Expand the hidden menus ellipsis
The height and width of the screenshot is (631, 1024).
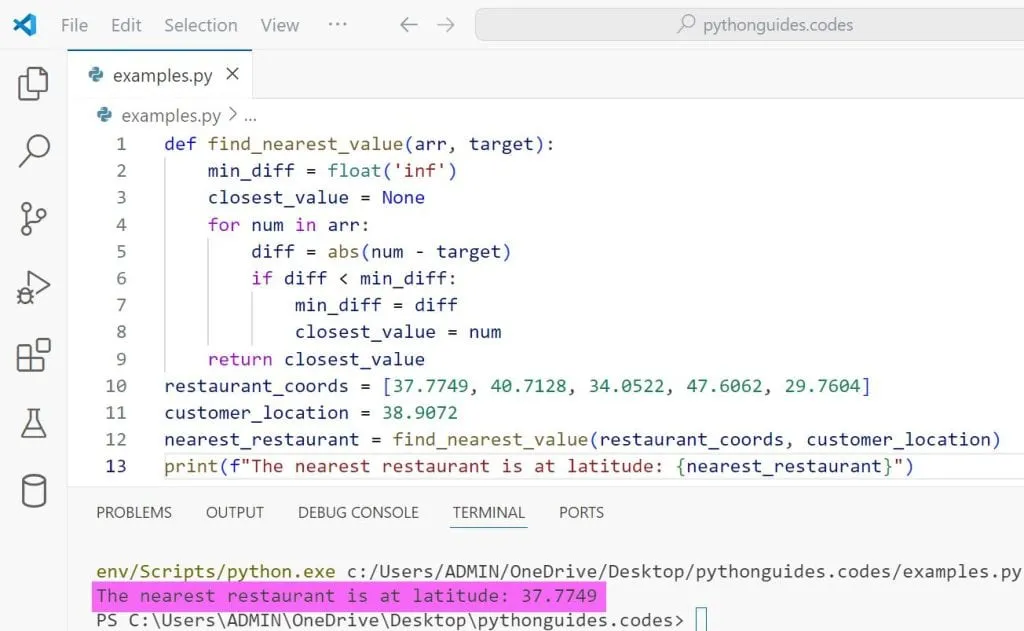tap(337, 25)
